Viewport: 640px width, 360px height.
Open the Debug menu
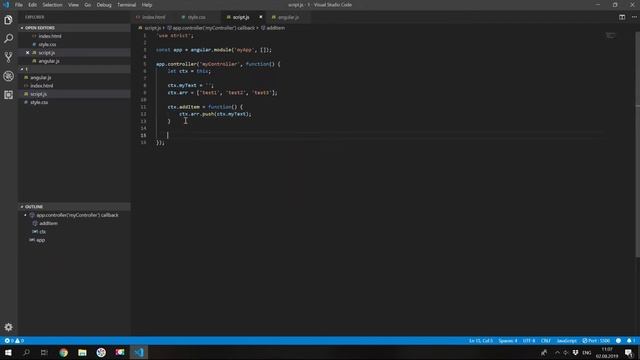tap(104, 5)
